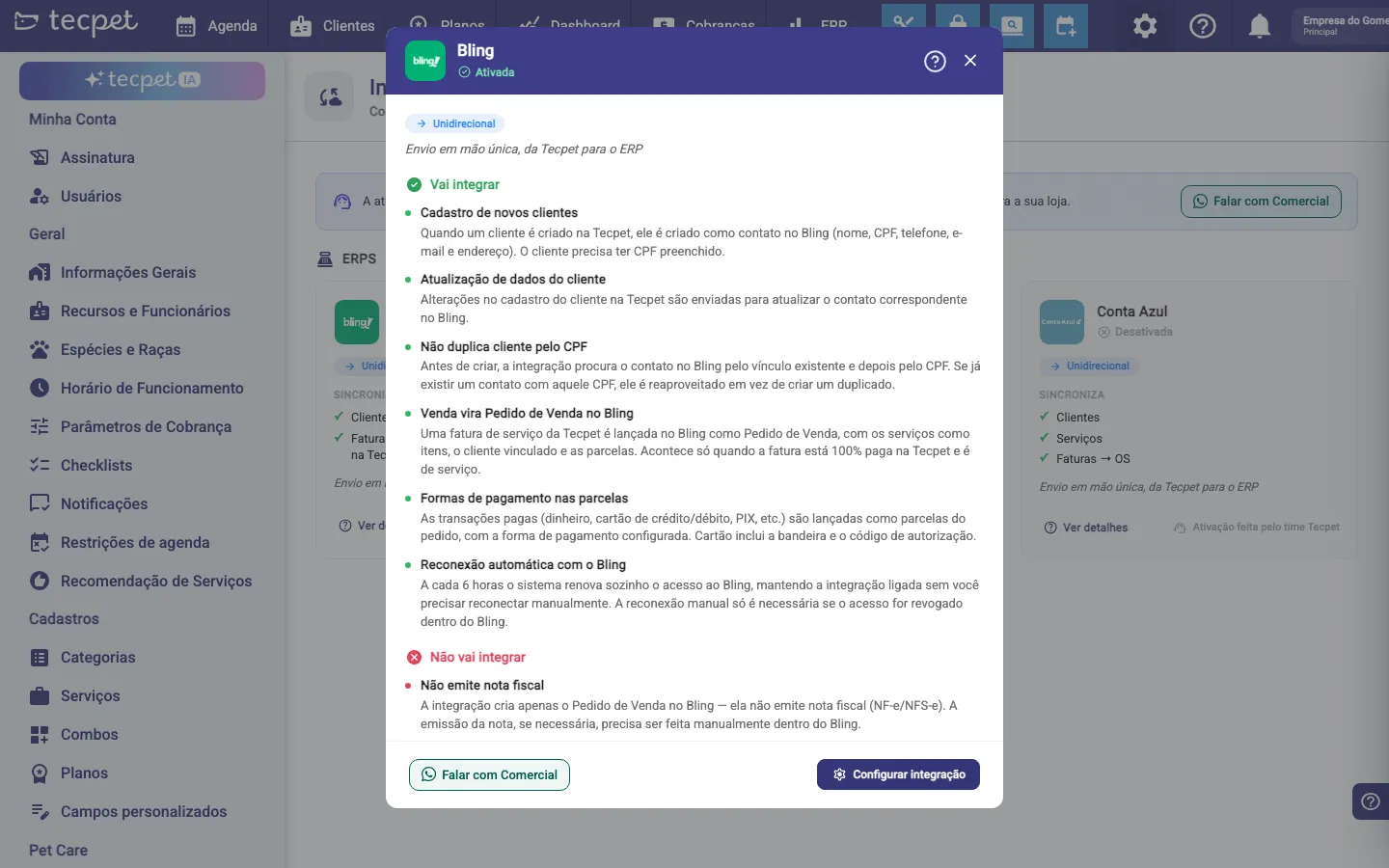
Task: Open Empresa do Gome company selector
Action: pyautogui.click(x=1341, y=26)
